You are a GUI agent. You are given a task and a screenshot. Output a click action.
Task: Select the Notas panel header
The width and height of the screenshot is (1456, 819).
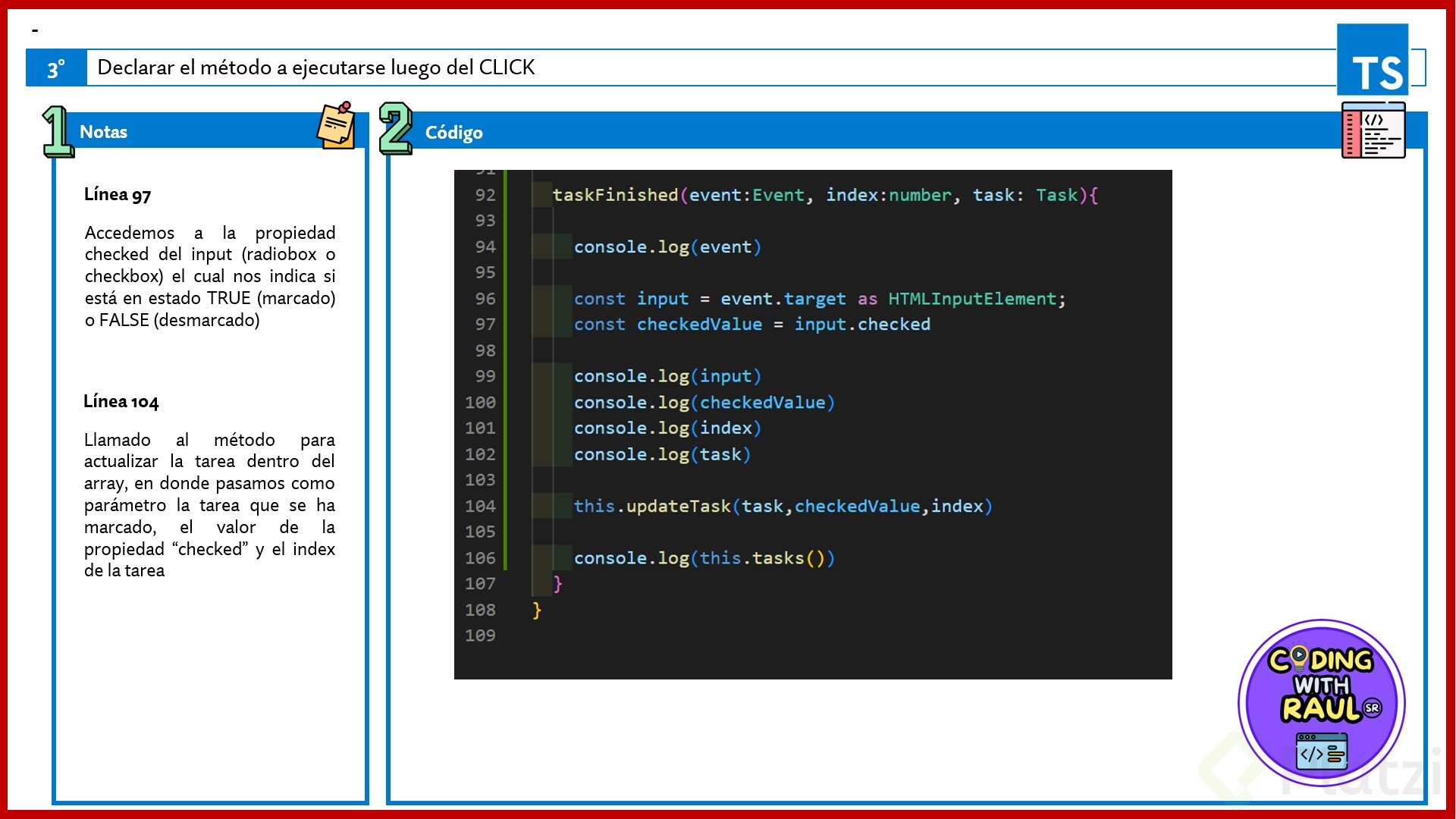(197, 132)
